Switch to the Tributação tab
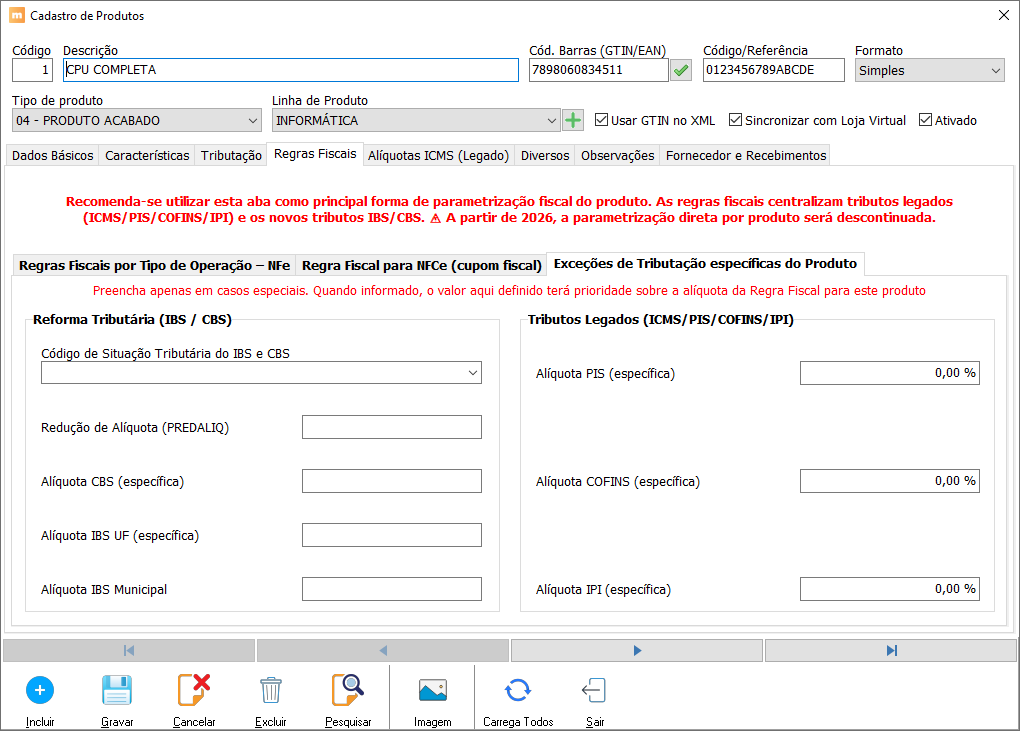Viewport: 1020px width, 731px height. [231, 155]
